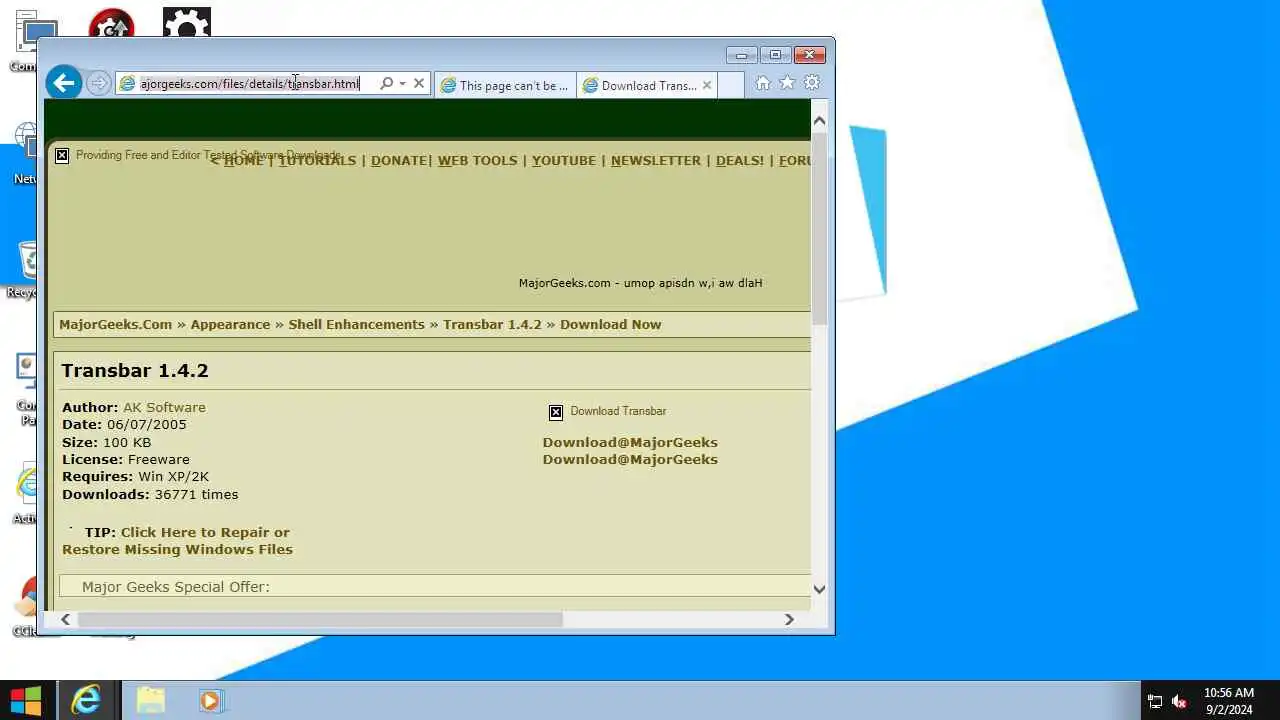The width and height of the screenshot is (1280, 720).
Task: Close the 'Download Trans...' tab
Action: pyautogui.click(x=707, y=85)
